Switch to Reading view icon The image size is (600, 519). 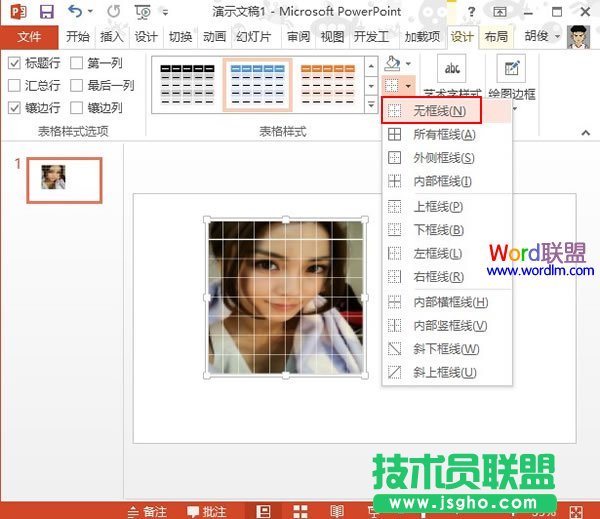pos(337,511)
